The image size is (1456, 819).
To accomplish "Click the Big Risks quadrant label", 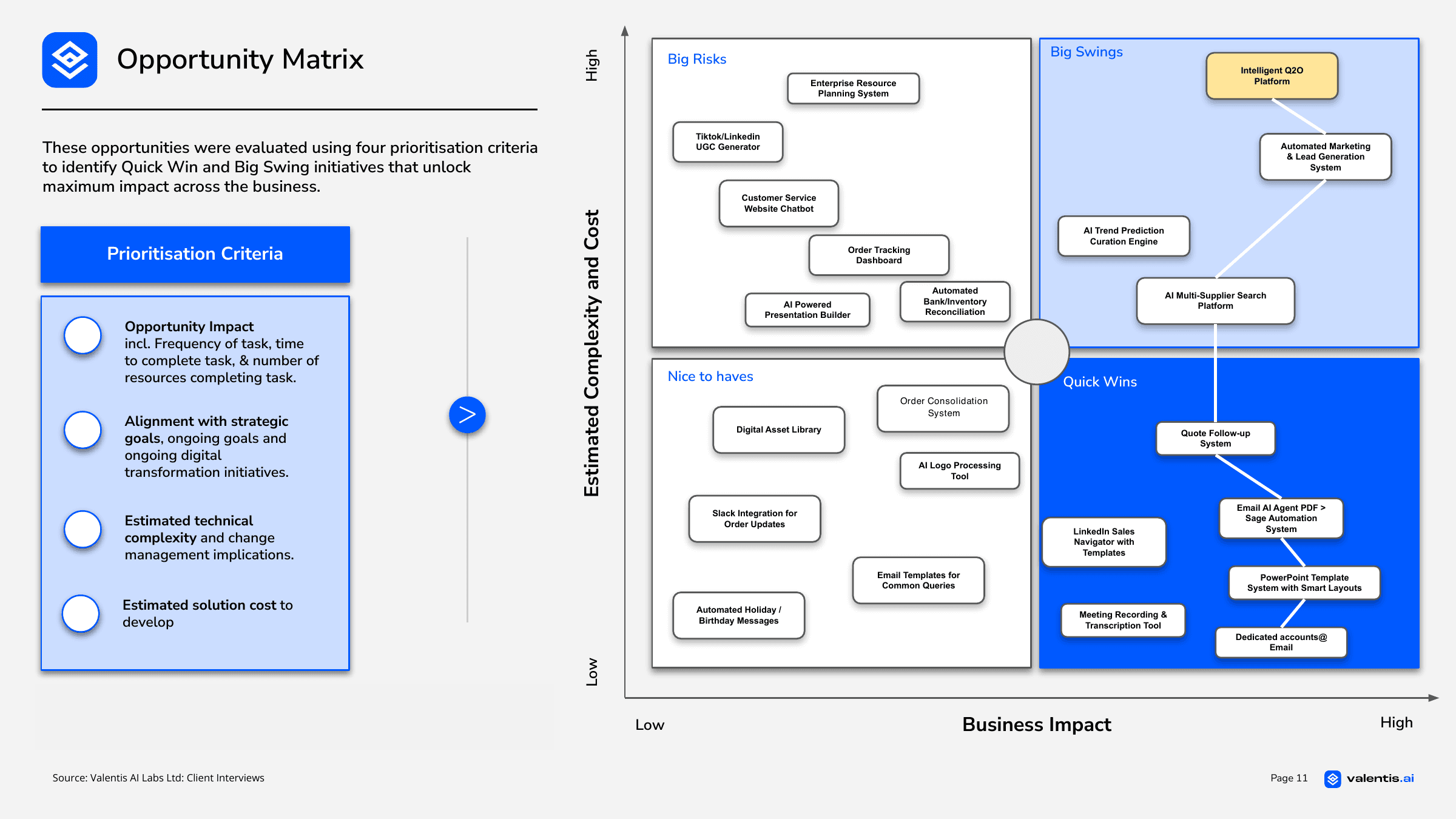I will click(696, 59).
